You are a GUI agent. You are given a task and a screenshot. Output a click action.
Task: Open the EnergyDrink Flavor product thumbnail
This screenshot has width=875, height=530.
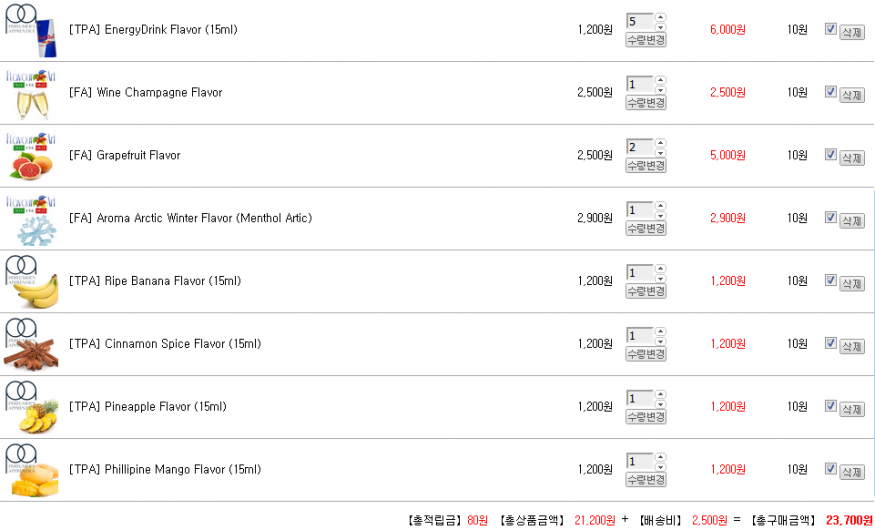pos(31,30)
